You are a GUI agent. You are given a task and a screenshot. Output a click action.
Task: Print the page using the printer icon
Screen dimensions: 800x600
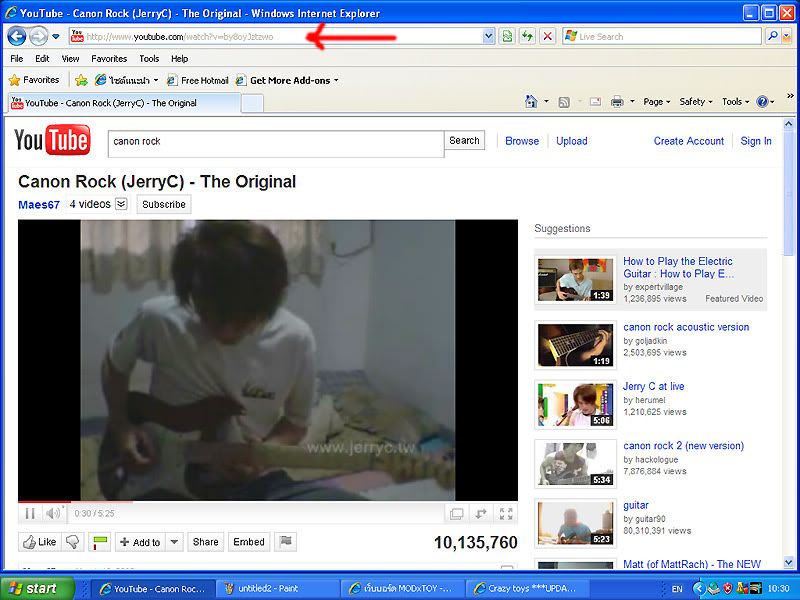pyautogui.click(x=617, y=102)
